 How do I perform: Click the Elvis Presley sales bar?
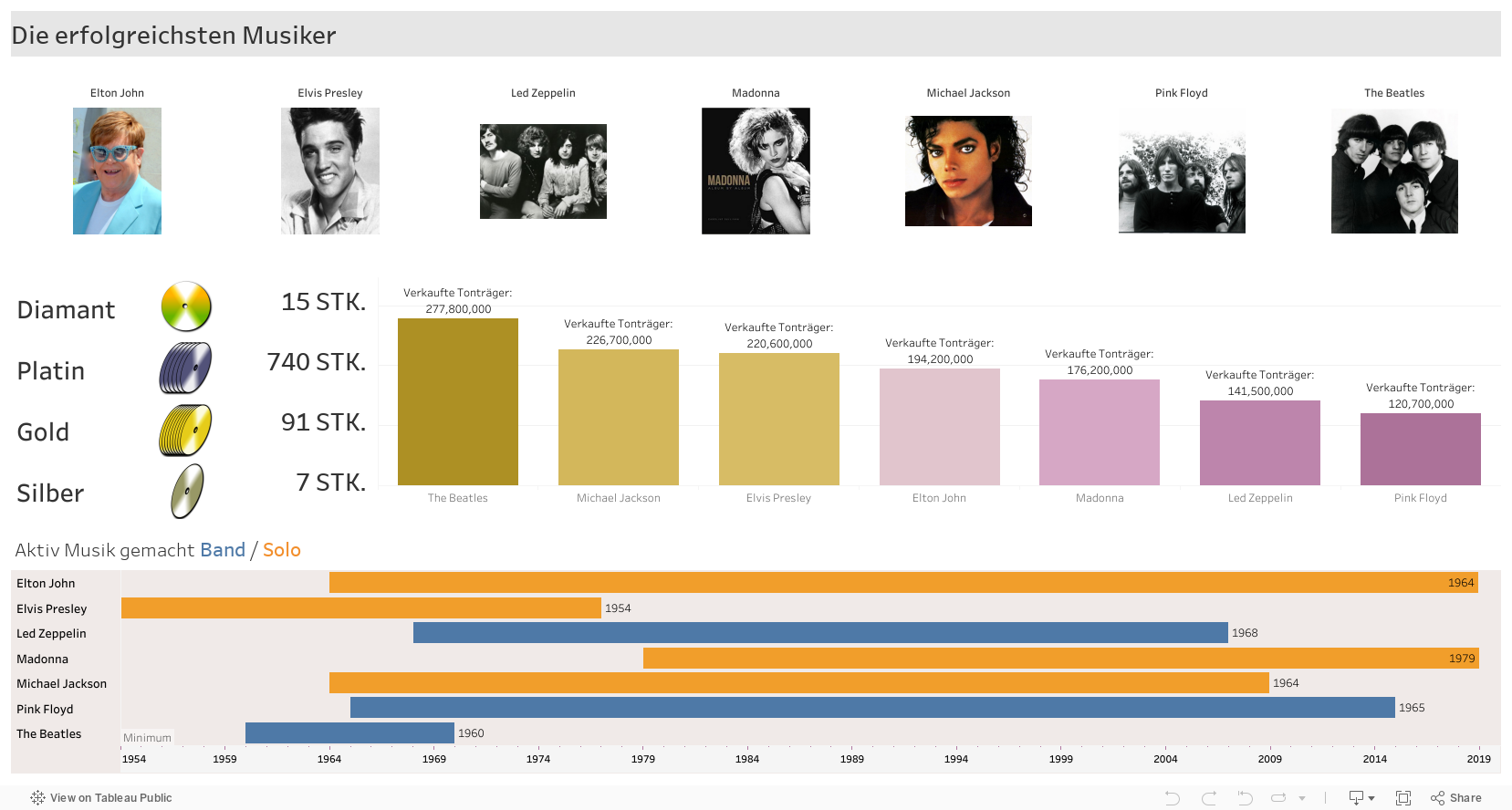(779, 419)
